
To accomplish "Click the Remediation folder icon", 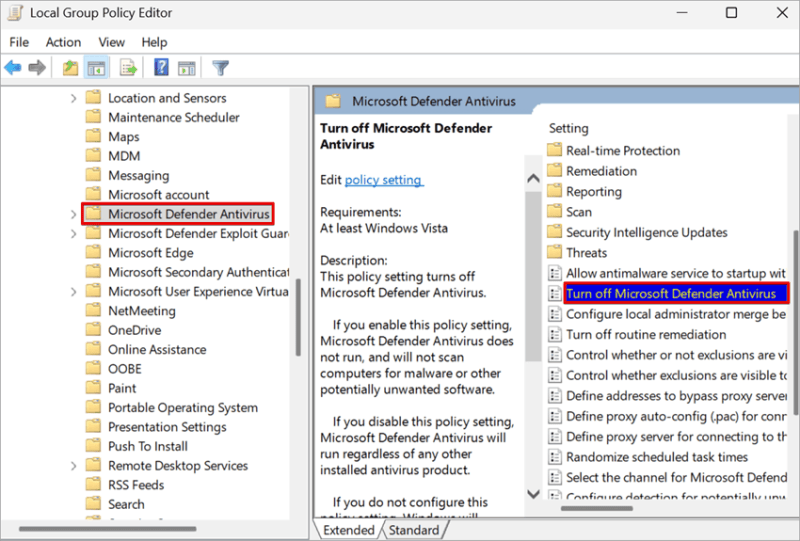I will [554, 170].
